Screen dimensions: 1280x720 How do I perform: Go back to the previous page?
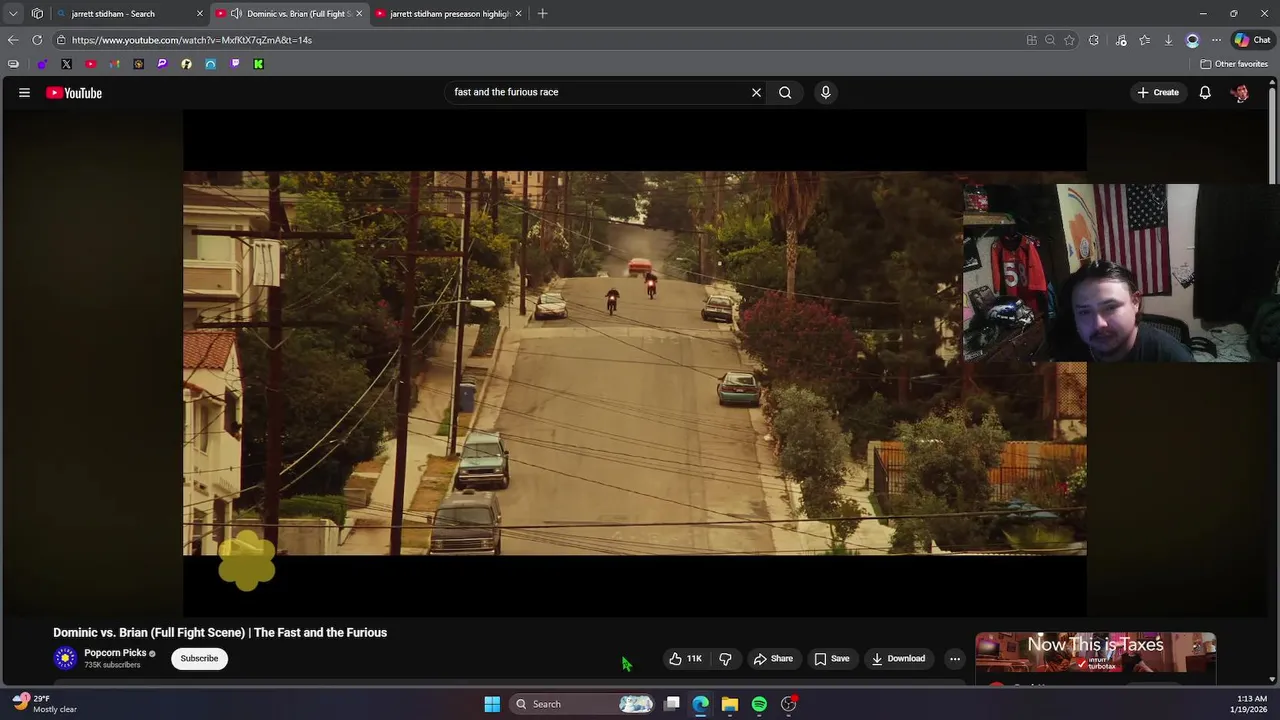pos(12,40)
